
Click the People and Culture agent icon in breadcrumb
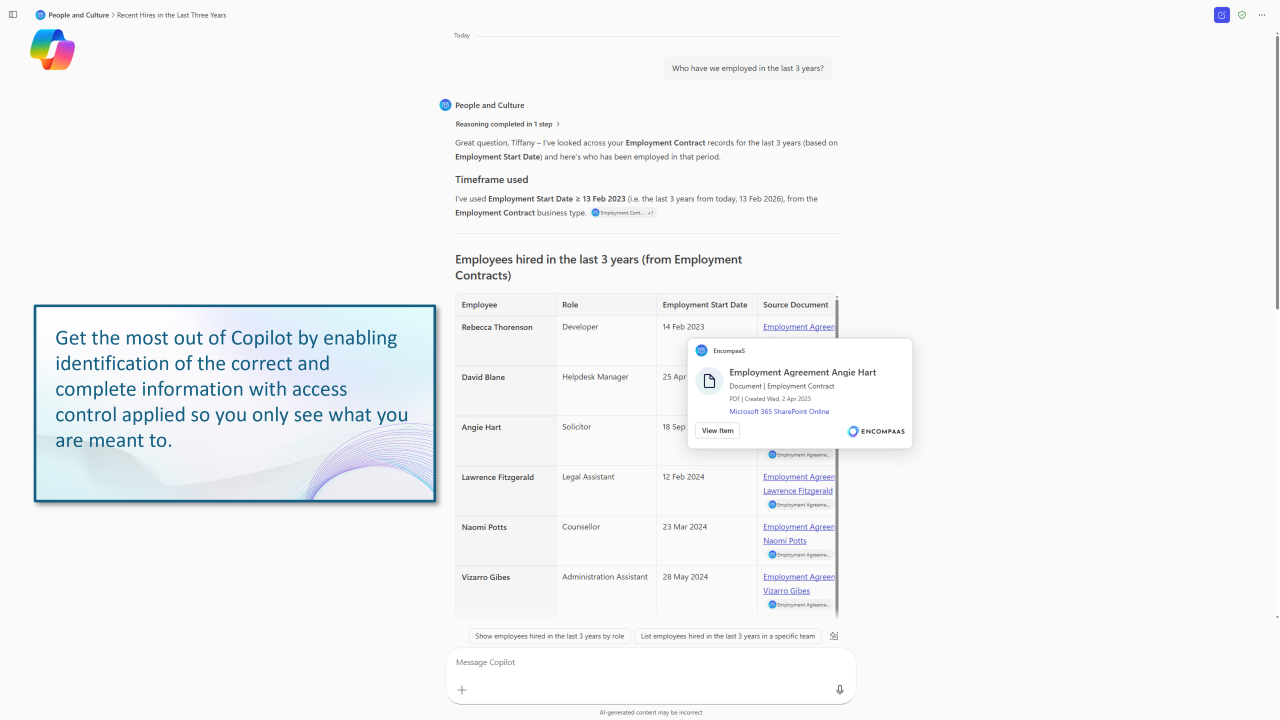pyautogui.click(x=40, y=15)
